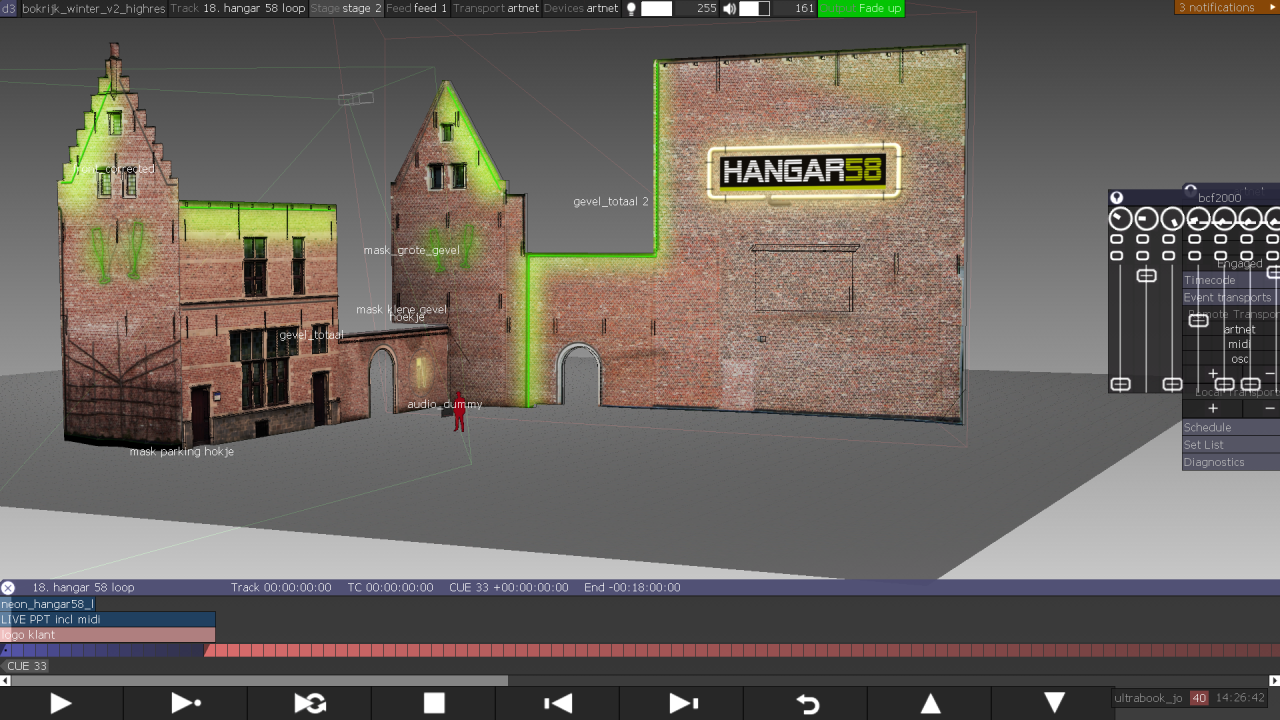Viewport: 1280px width, 720px height.
Task: Click the volume speaker icon
Action: pos(729,8)
